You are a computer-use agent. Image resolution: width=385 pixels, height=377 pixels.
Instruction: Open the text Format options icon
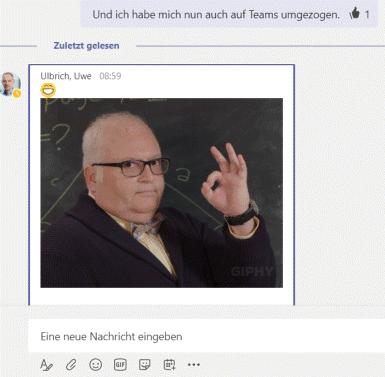tap(46, 365)
